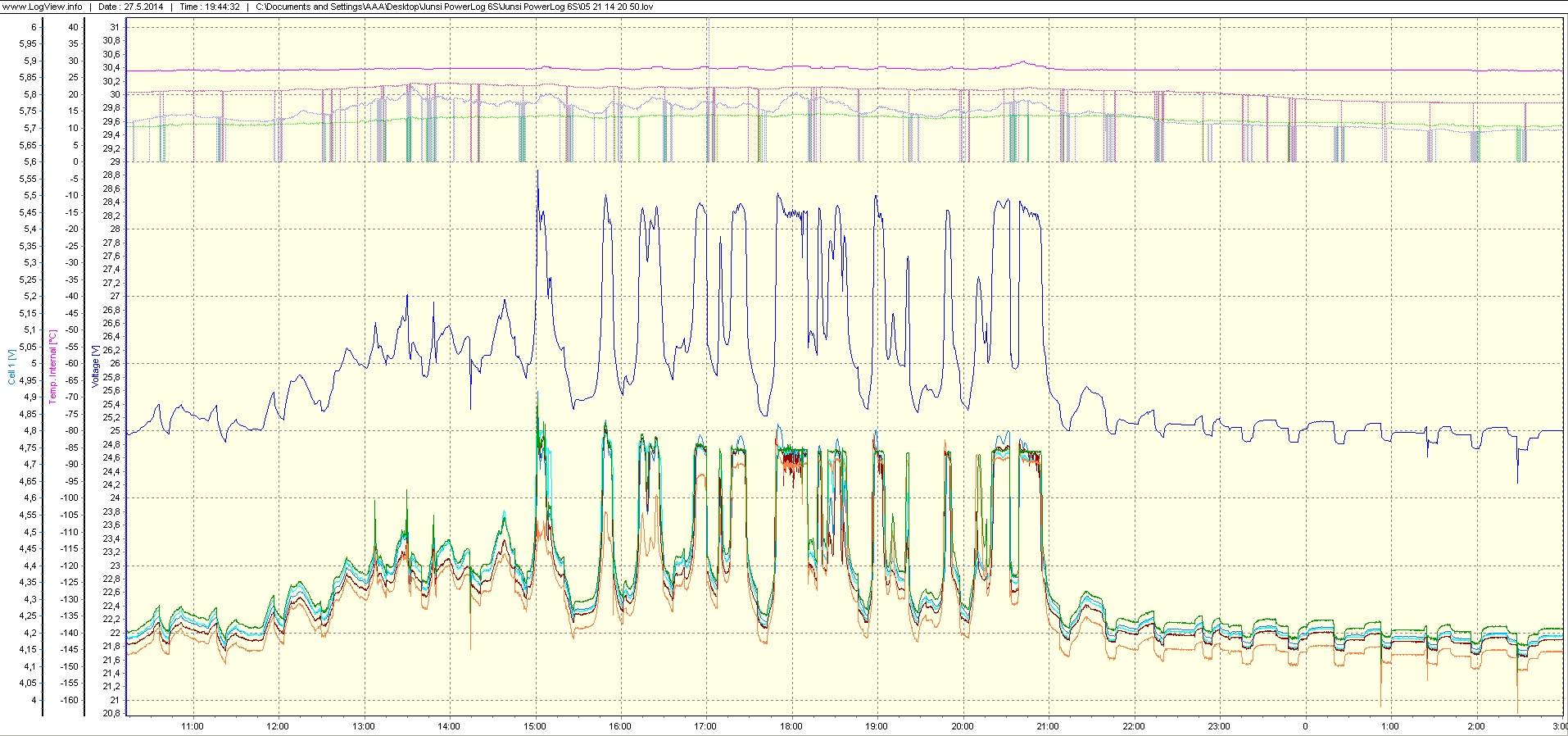Screen dimensions: 1568x736
Task: Open the www.LogView.info link in the header
Action: point(43,7)
